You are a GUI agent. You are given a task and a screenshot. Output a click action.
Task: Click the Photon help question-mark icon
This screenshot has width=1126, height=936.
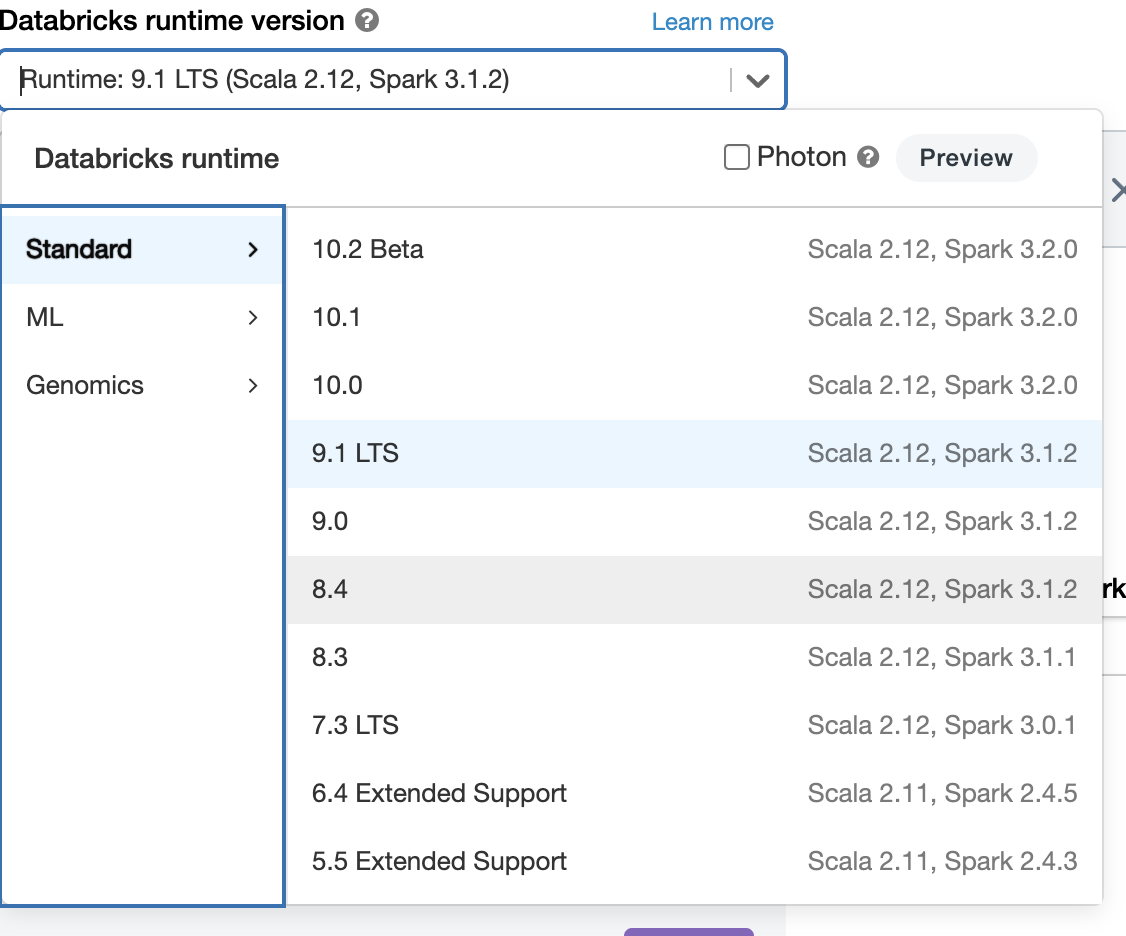[868, 157]
